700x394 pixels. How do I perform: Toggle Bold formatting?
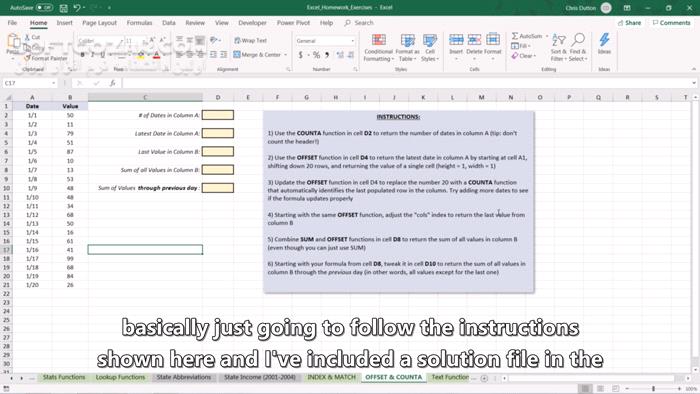[83, 55]
